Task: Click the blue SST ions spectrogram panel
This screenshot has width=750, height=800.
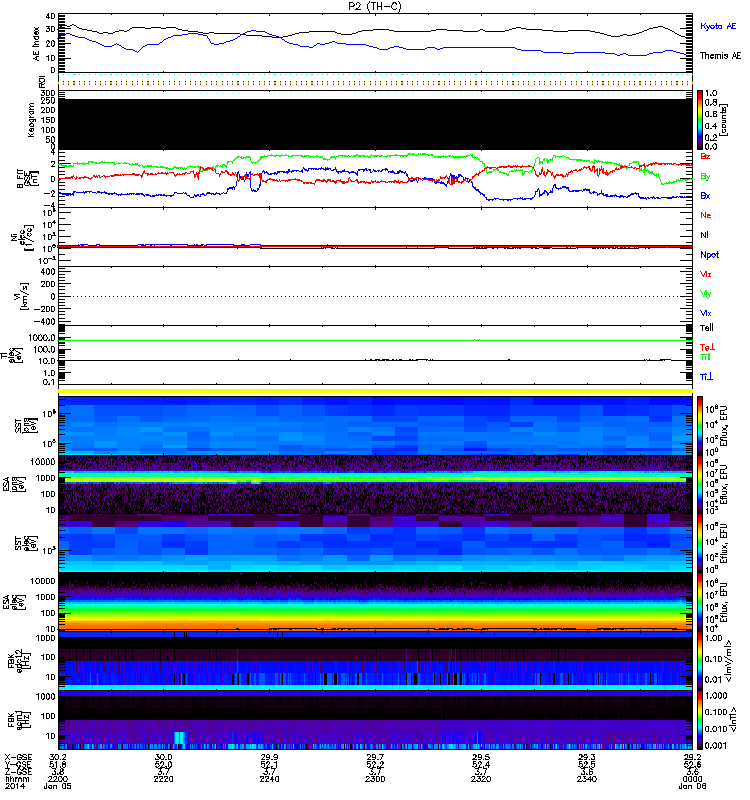Action: [x=375, y=426]
